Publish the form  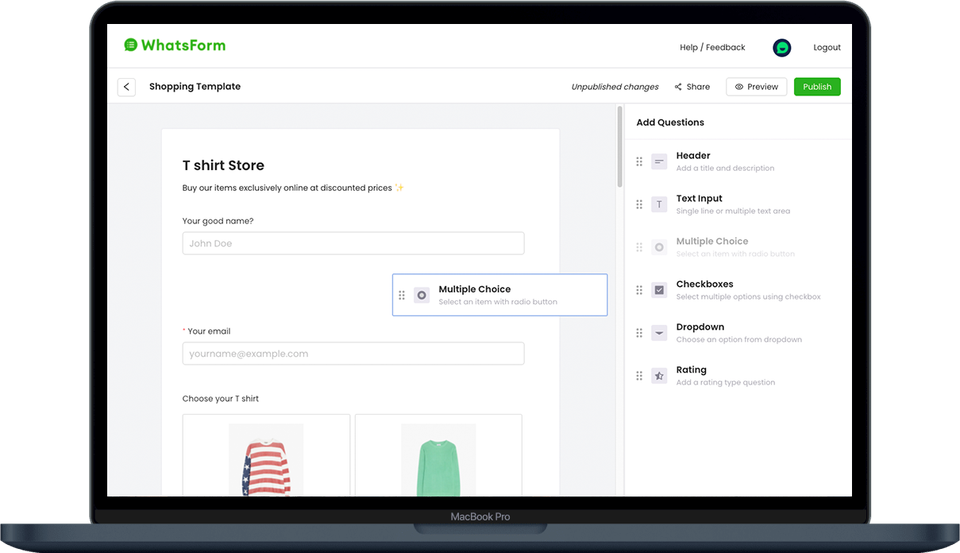[817, 87]
